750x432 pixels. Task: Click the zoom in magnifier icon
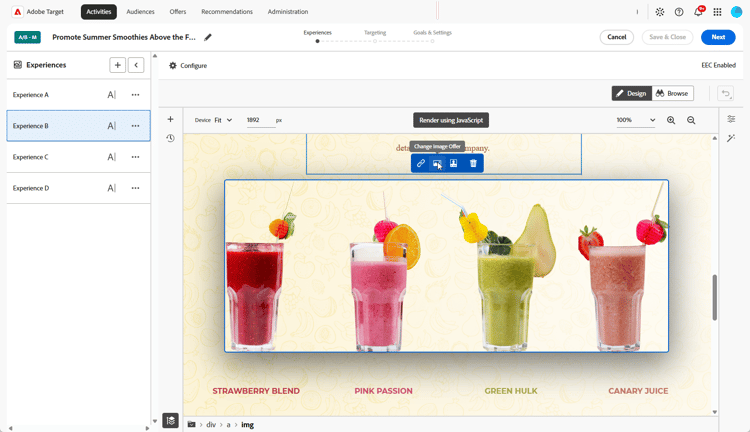tap(671, 121)
